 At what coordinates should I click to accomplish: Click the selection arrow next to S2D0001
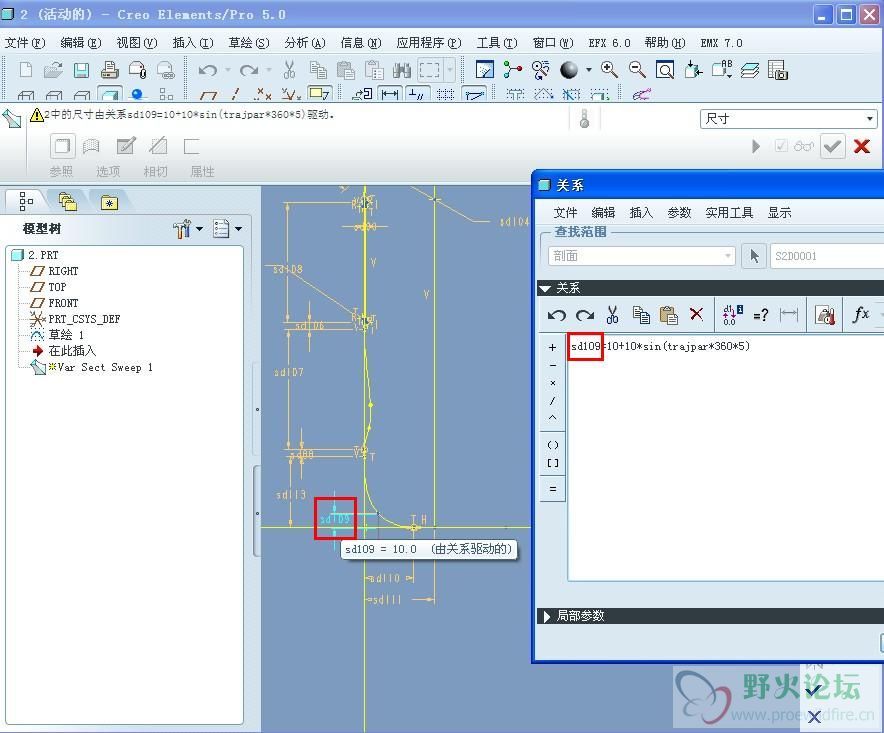click(754, 256)
